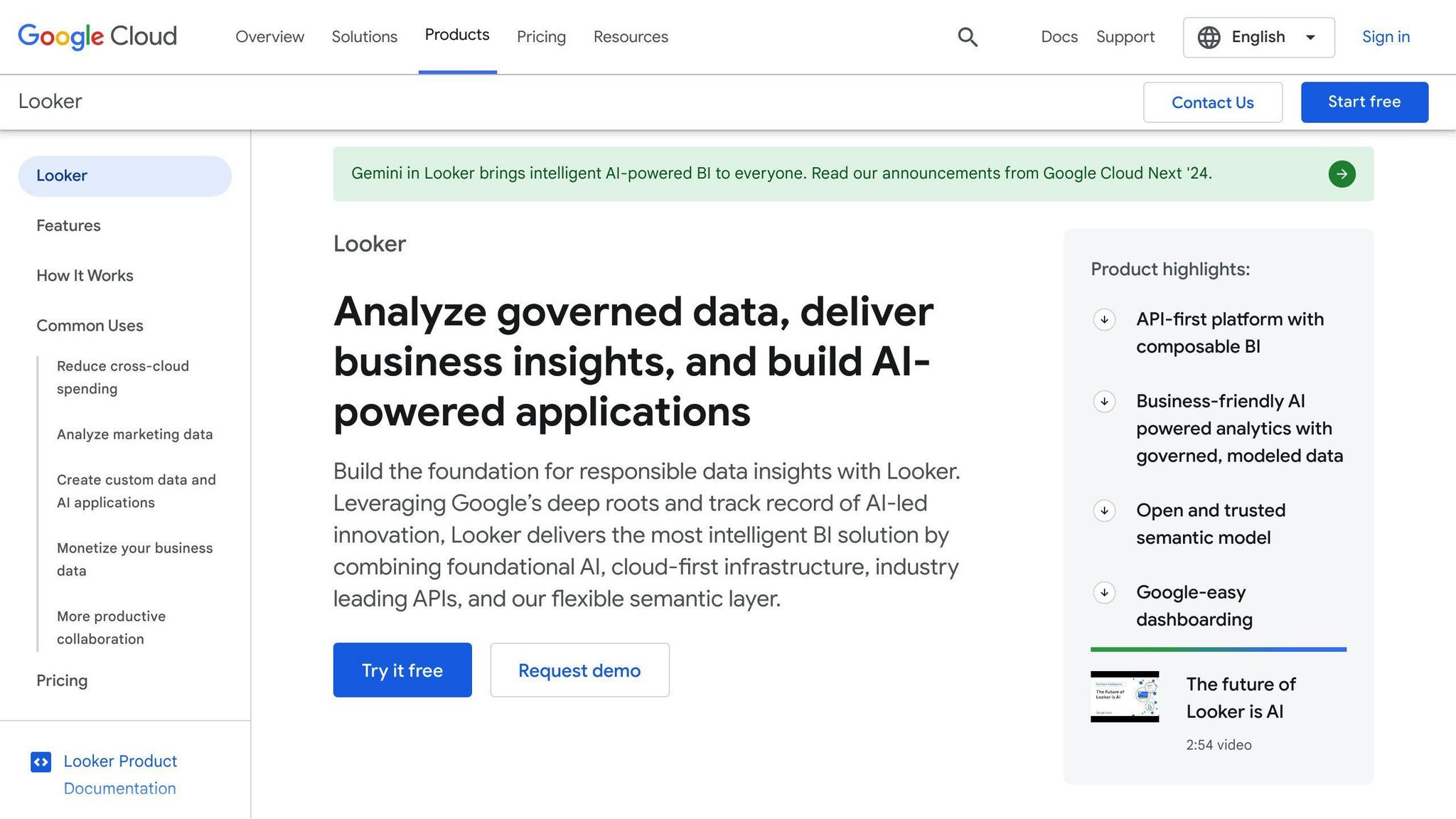Click Google-easy dashboarding highlight text
This screenshot has width=1456, height=819.
pos(1194,606)
